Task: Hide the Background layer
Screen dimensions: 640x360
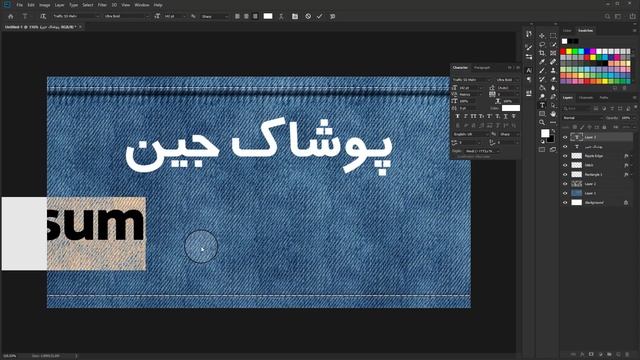Action: coord(565,202)
